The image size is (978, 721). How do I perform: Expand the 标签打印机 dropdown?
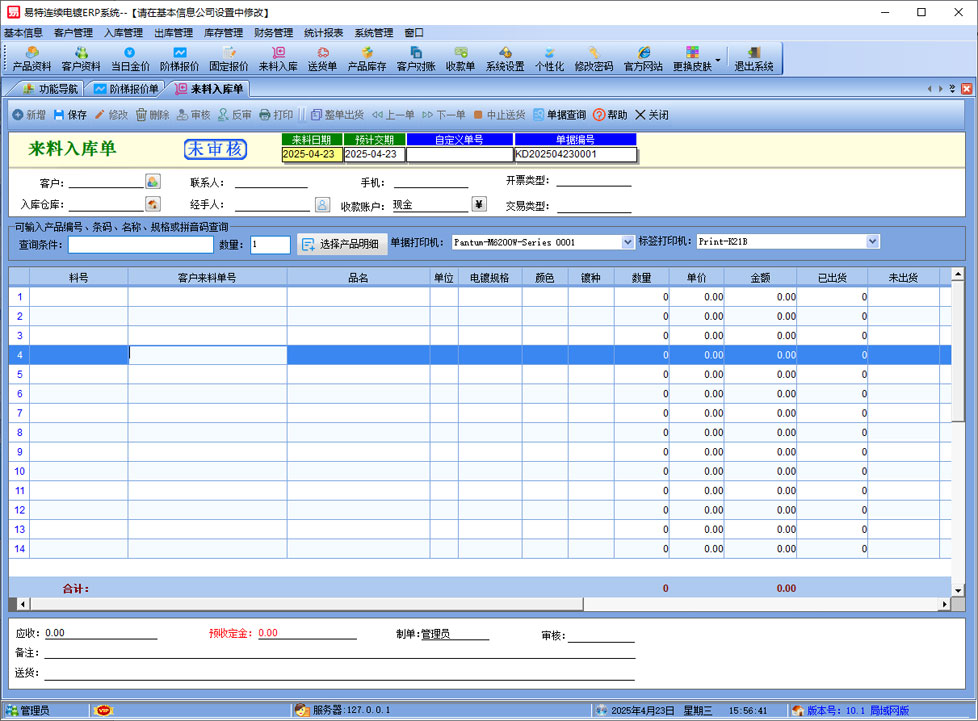coord(873,242)
